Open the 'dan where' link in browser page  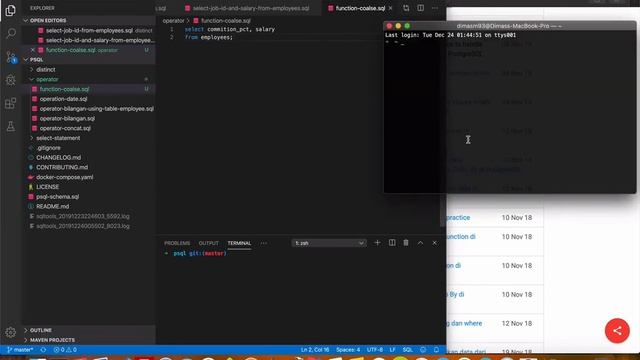click(464, 323)
